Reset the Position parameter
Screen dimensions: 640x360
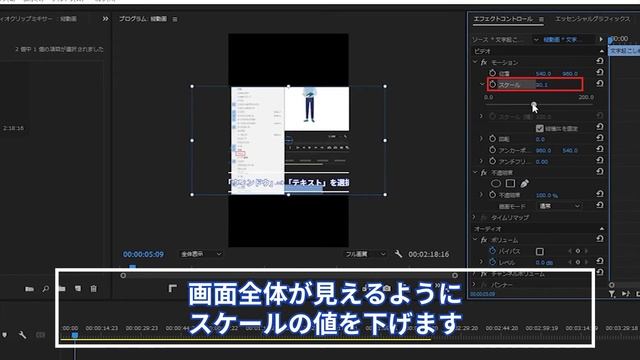pyautogui.click(x=600, y=72)
